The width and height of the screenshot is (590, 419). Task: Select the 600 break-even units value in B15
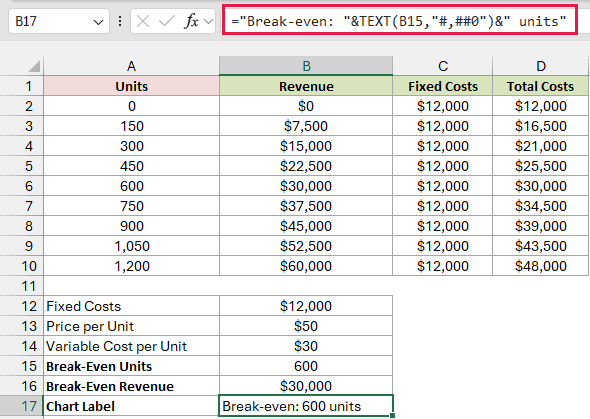coord(306,366)
